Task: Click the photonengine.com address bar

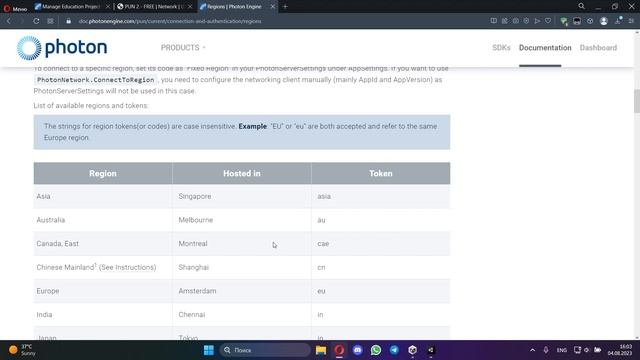Action: pos(170,21)
